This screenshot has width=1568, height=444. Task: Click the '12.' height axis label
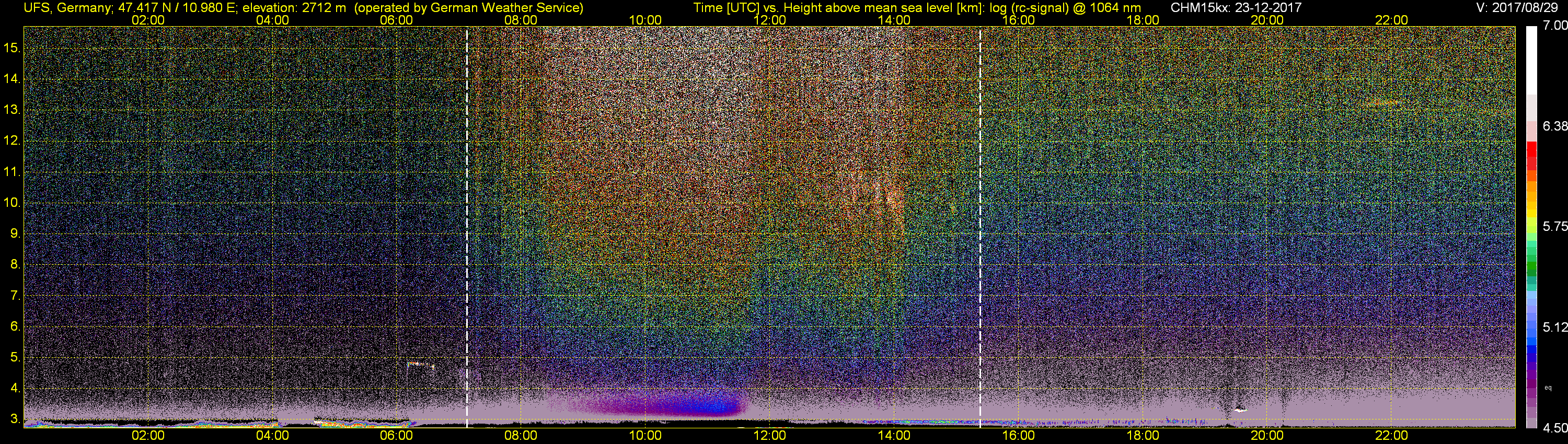point(11,141)
